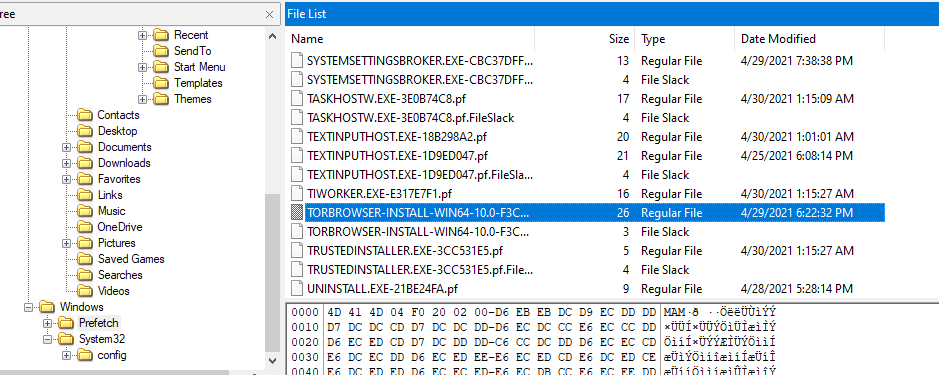Click file icon of TIWORKER.EXE-E317E7F1.pf
This screenshot has height=375, width=939.
pos(296,193)
